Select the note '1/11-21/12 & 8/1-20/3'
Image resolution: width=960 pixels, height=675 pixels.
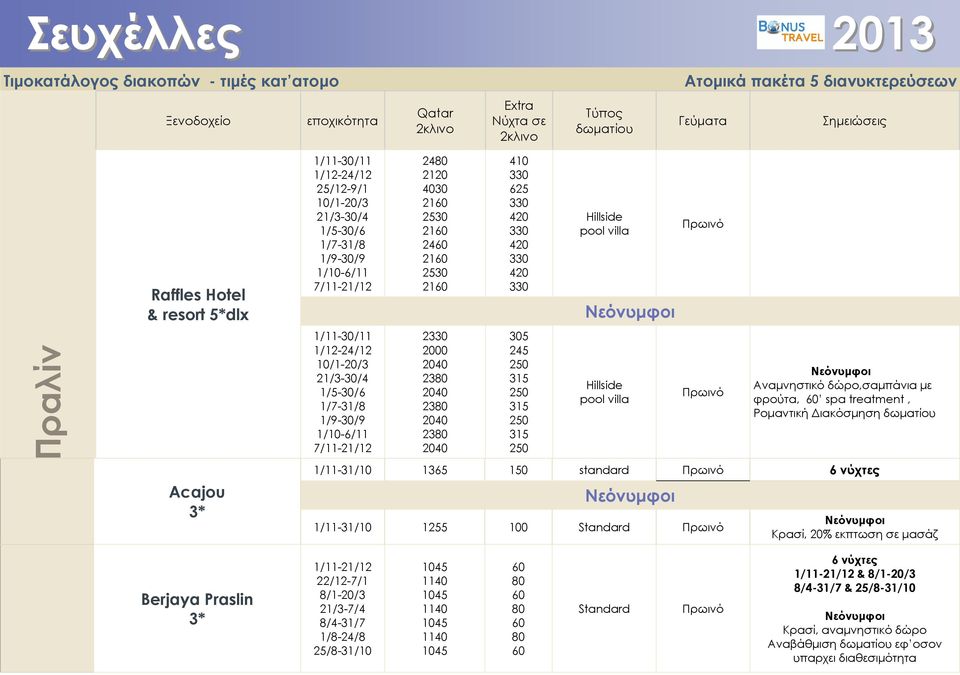pyautogui.click(x=855, y=574)
